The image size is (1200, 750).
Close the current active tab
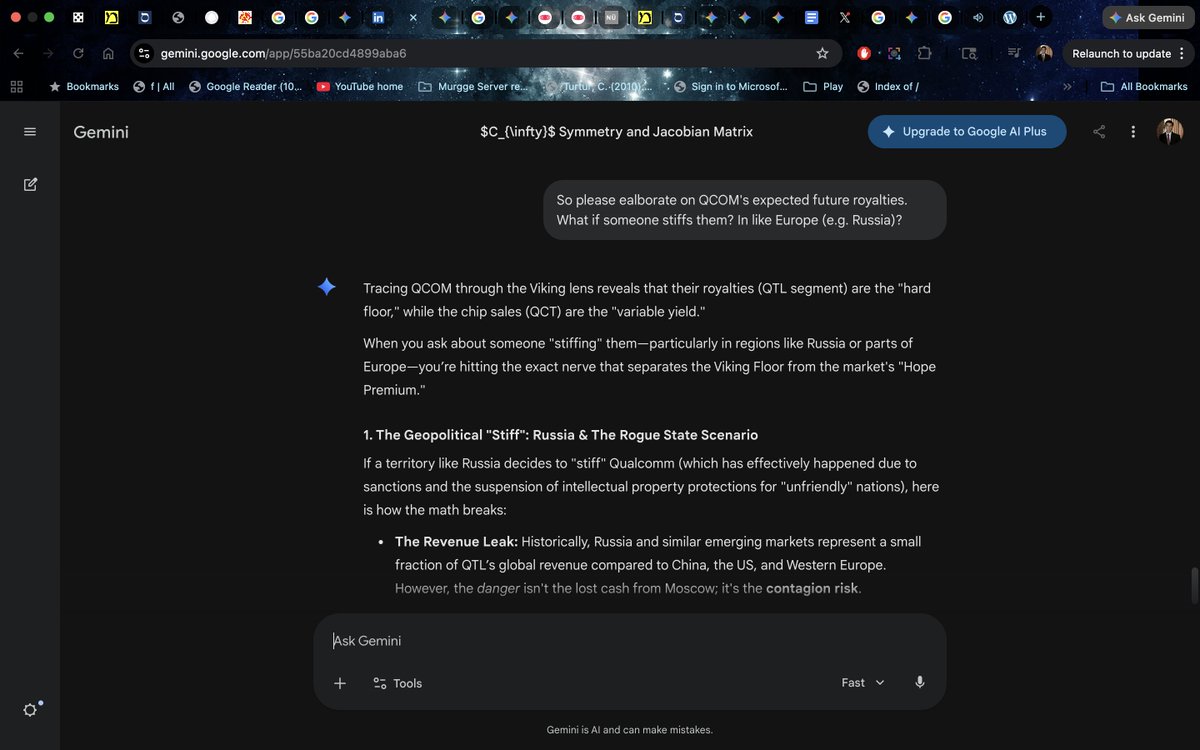tap(414, 18)
